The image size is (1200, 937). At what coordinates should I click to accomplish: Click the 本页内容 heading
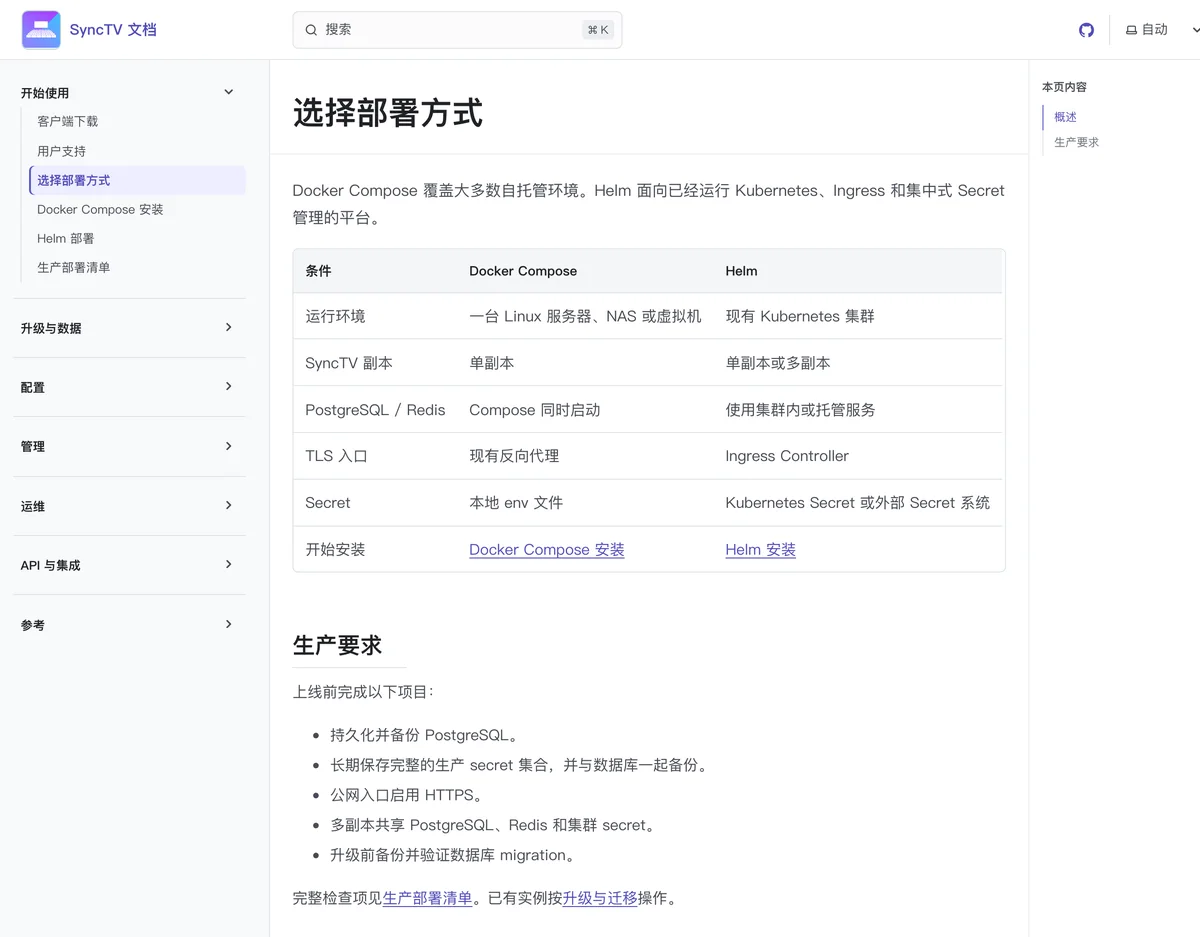1064,87
